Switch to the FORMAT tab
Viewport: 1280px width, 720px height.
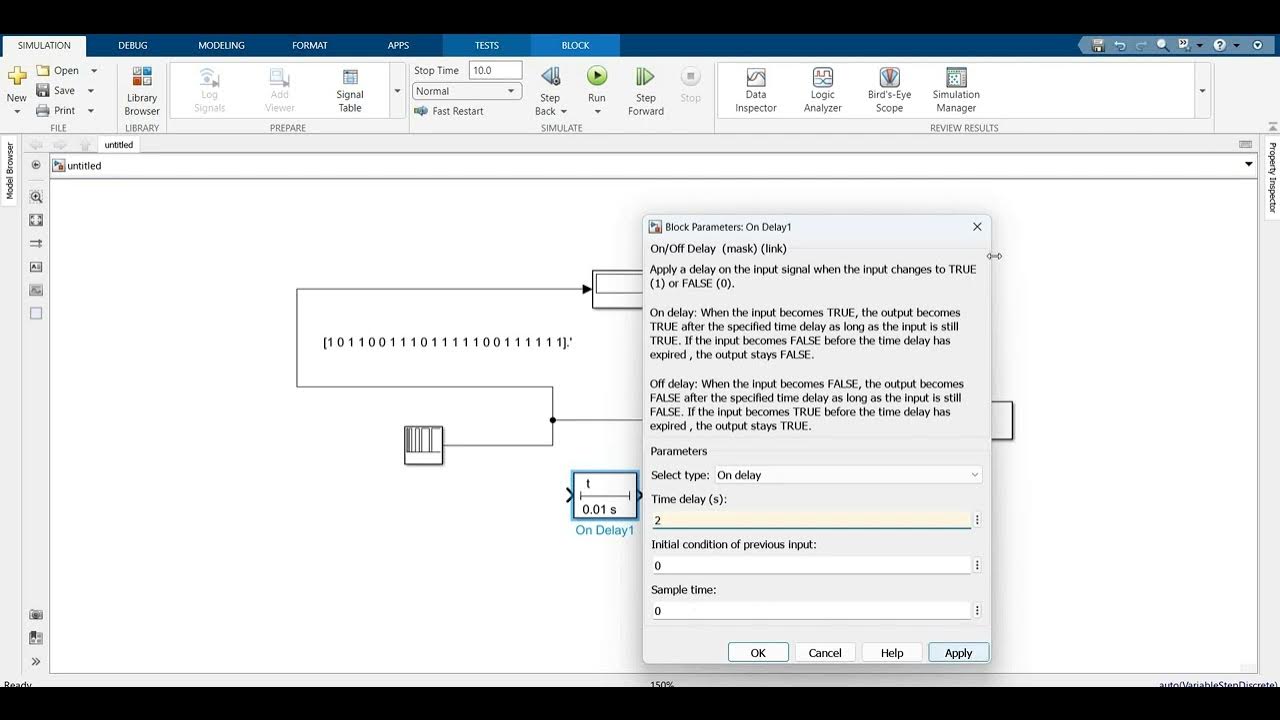tap(310, 45)
